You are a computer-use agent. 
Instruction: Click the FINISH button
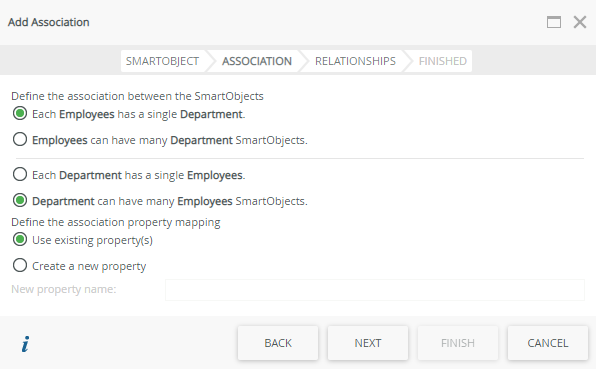[x=458, y=343]
